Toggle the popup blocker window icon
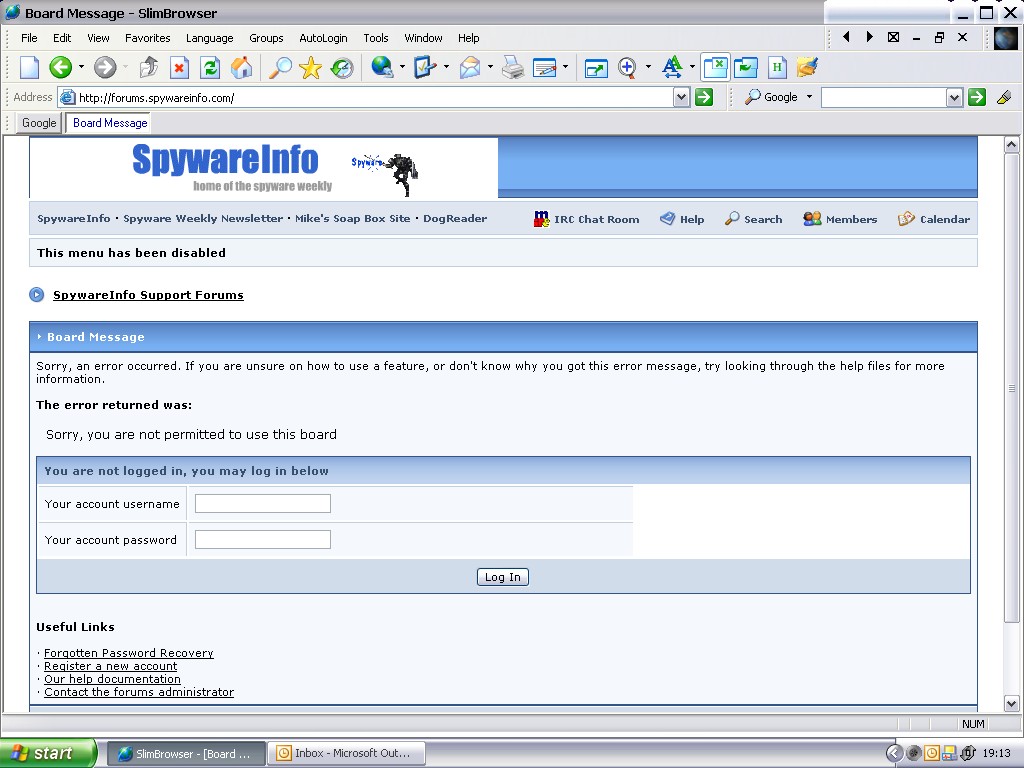The image size is (1024, 768). (715, 67)
